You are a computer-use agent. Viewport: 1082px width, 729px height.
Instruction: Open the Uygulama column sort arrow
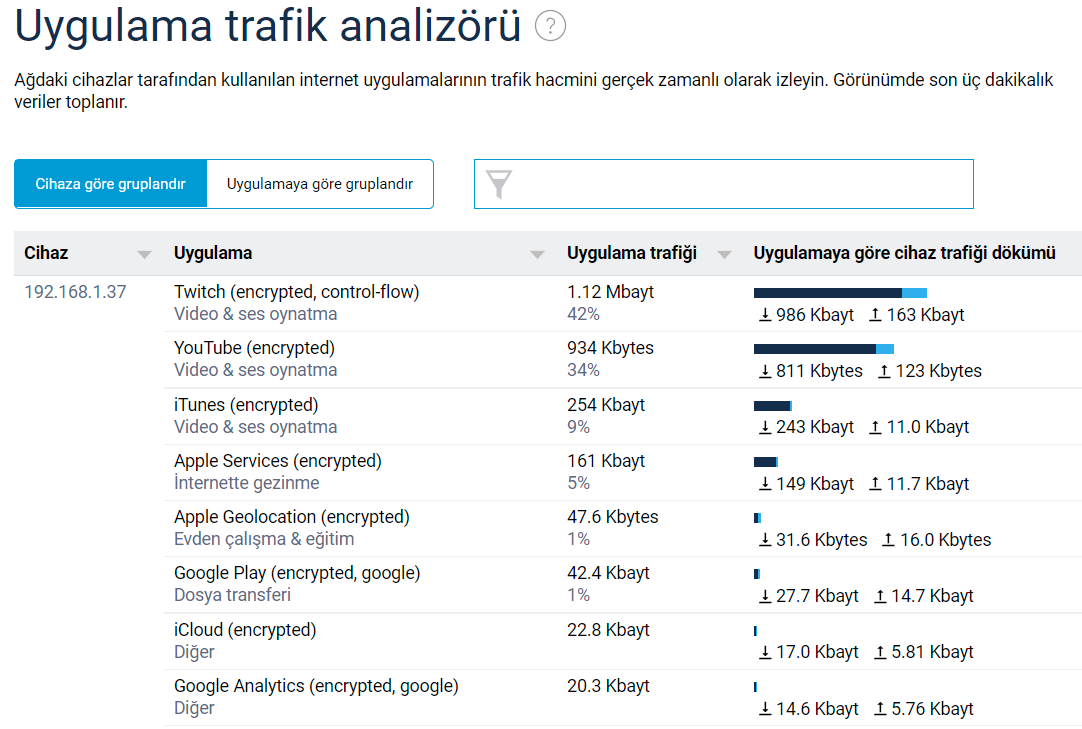tap(538, 255)
